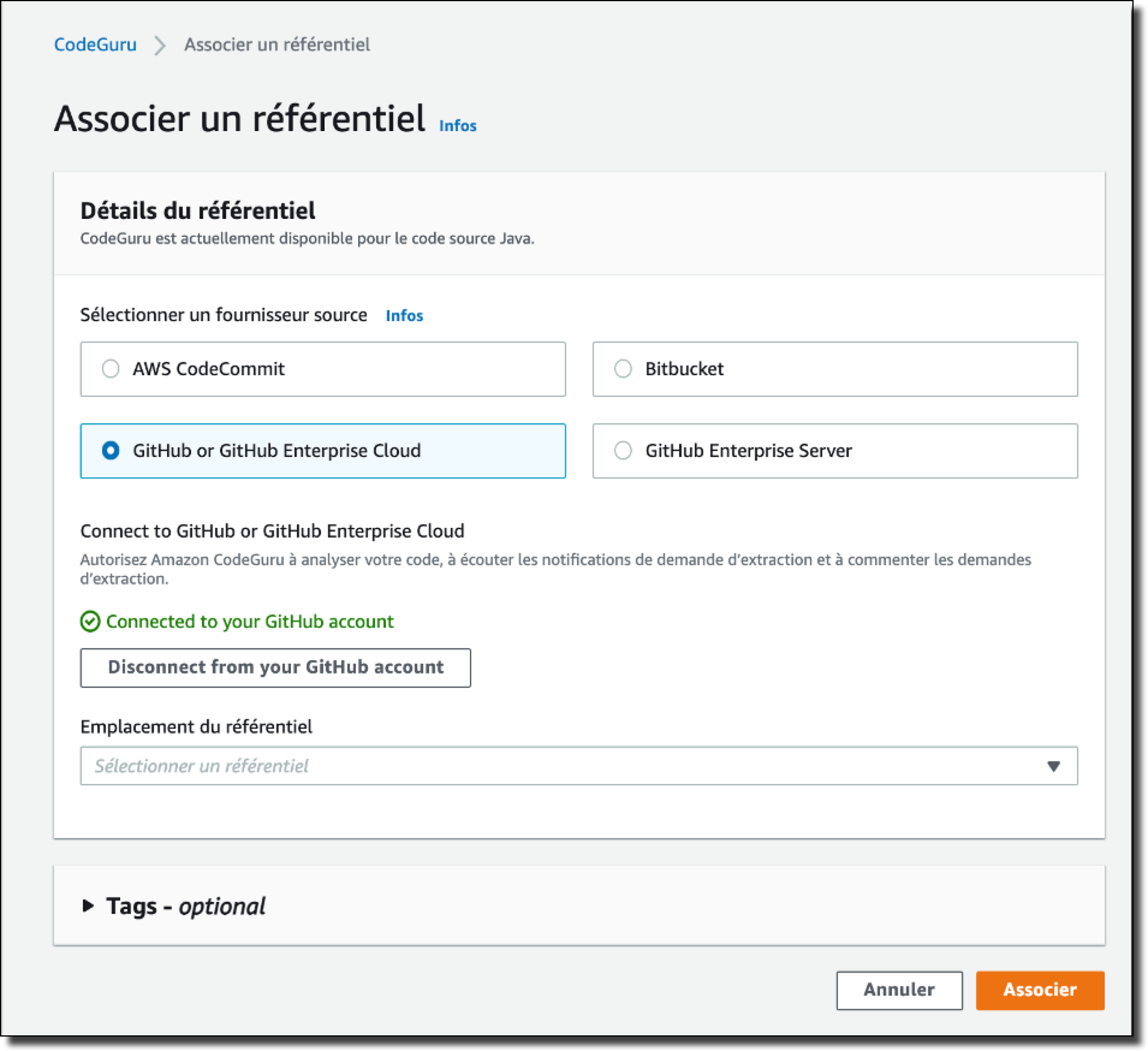Click the orange Associer button
Viewport: 1148px width, 1051px height.
click(x=1040, y=990)
